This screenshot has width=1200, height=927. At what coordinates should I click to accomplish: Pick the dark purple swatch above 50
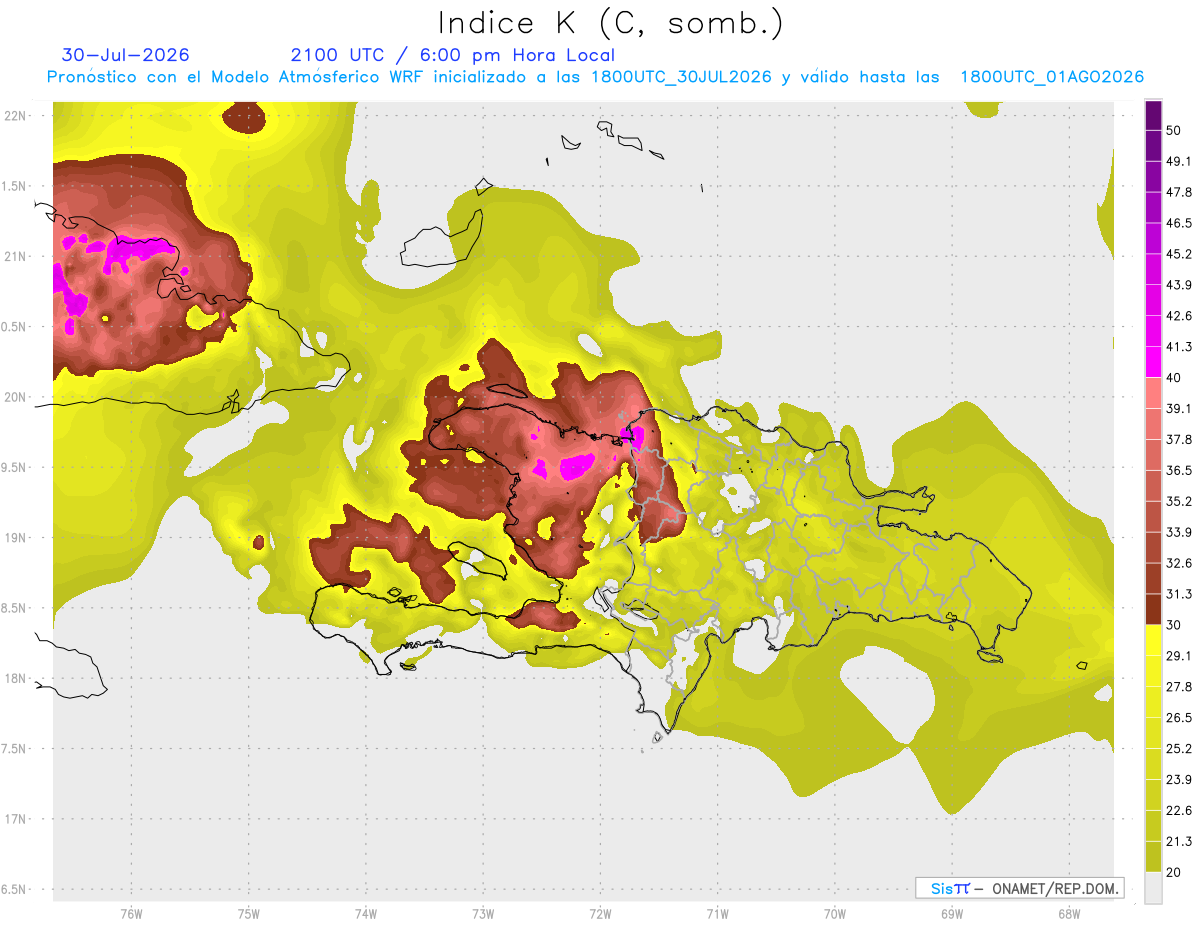coord(1153,115)
